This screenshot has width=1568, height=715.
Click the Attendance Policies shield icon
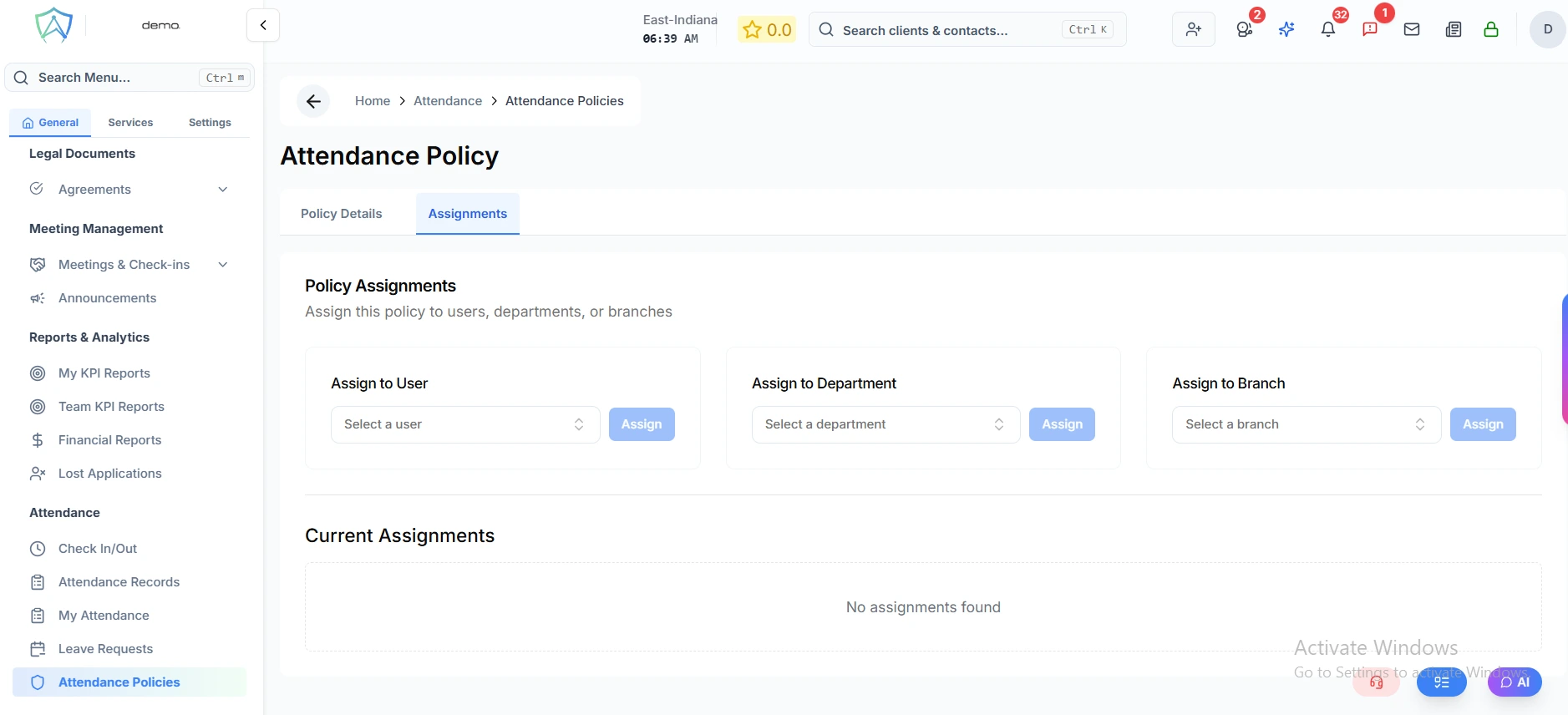pos(38,682)
